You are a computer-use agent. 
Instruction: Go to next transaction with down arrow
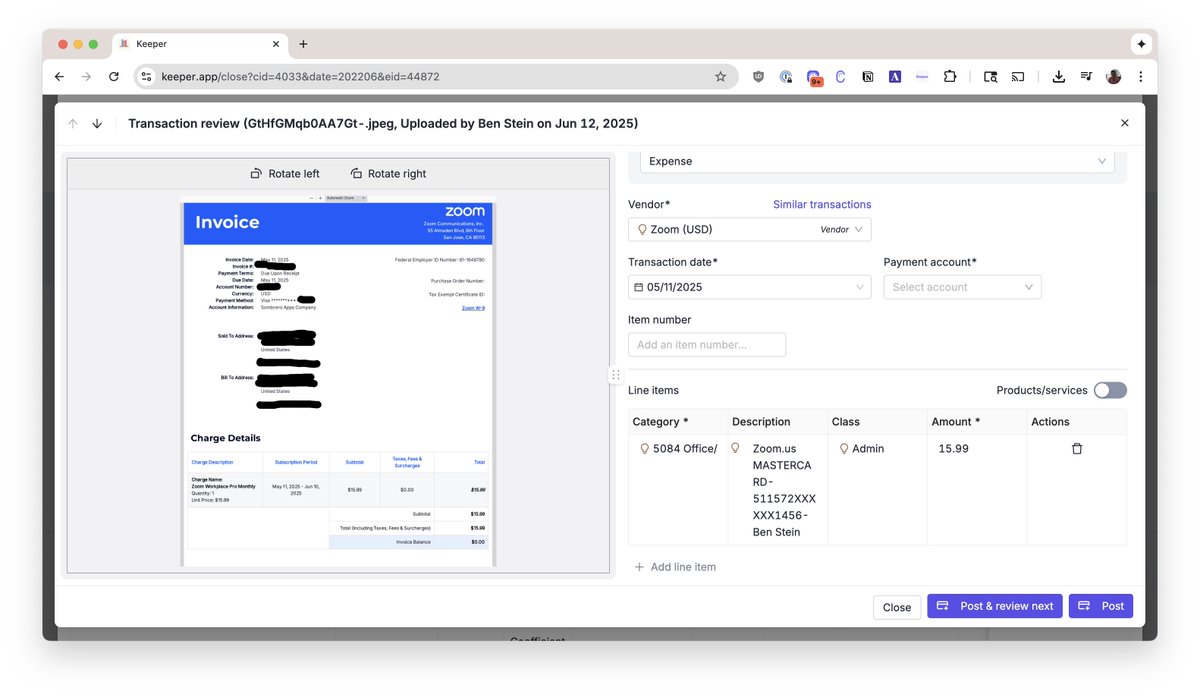(x=97, y=124)
